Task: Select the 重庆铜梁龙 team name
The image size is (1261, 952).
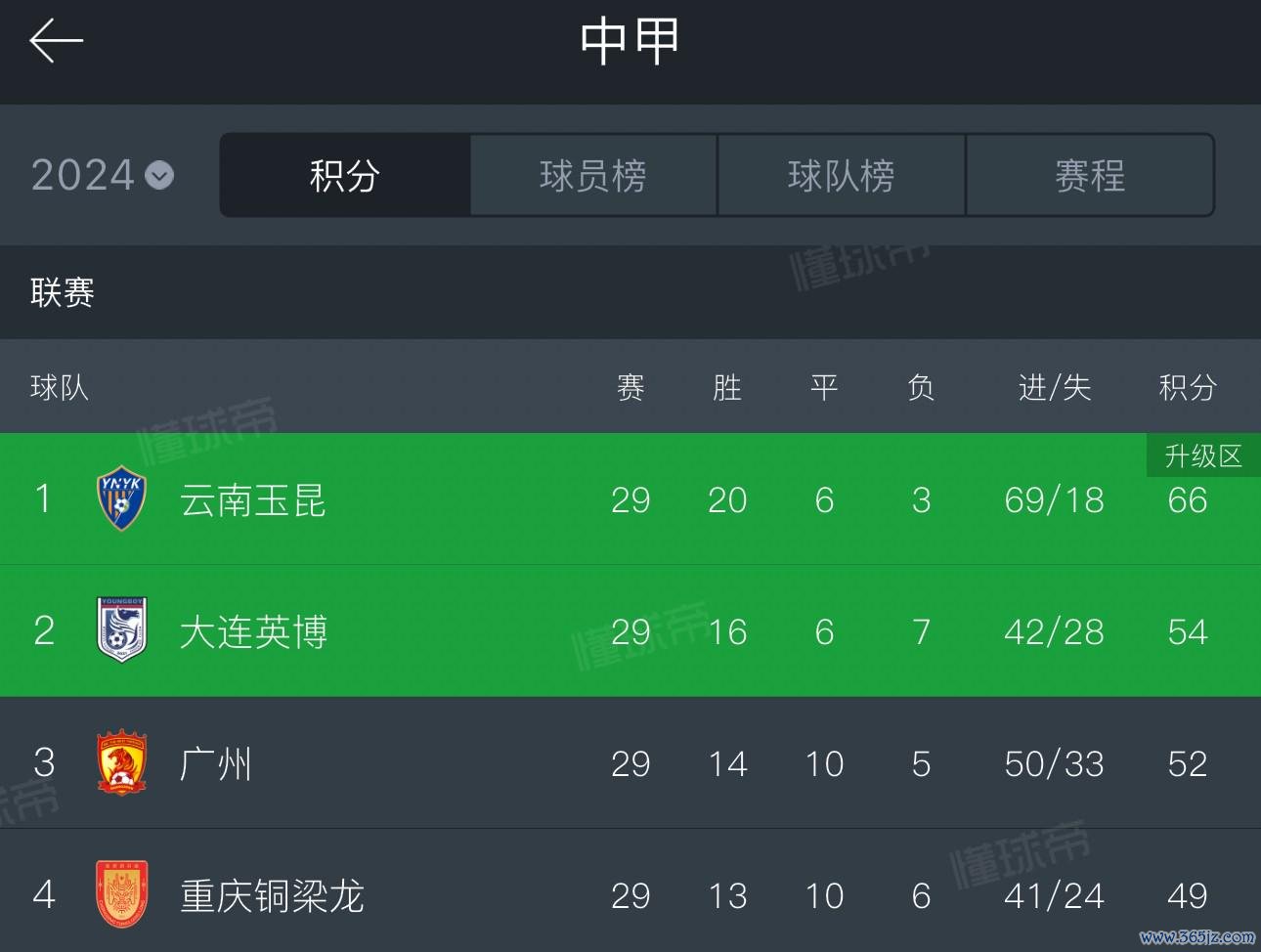Action: click(x=272, y=896)
